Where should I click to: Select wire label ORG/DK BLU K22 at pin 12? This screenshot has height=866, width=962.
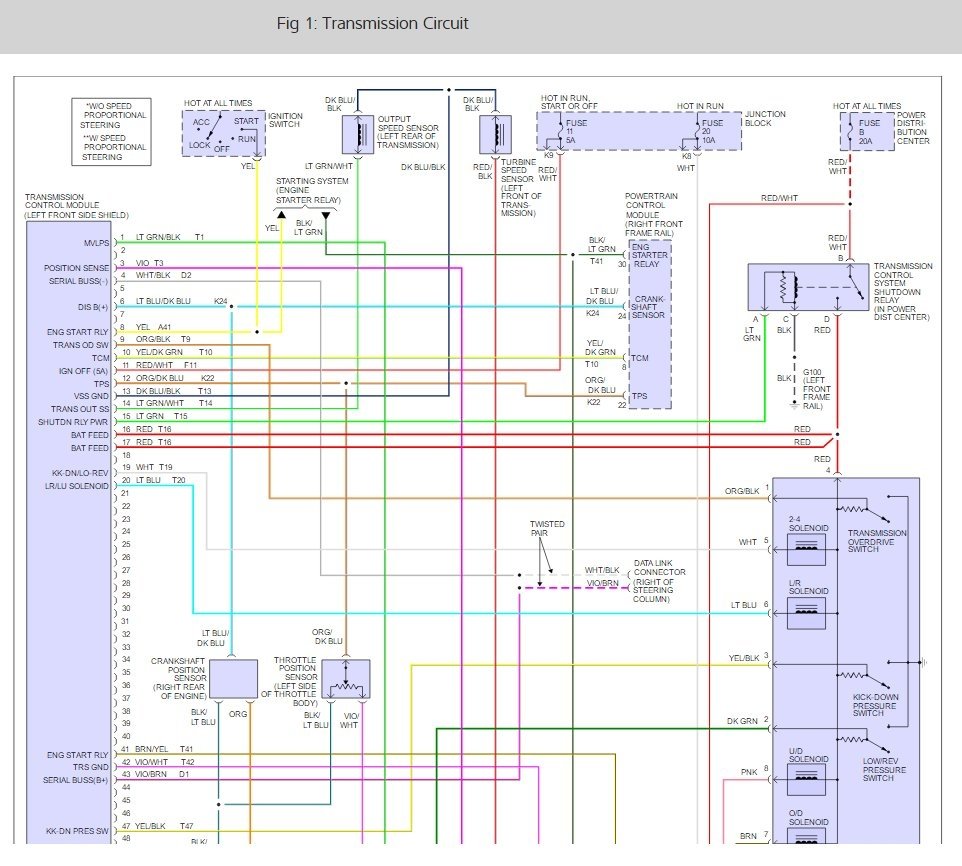pyautogui.click(x=175, y=378)
